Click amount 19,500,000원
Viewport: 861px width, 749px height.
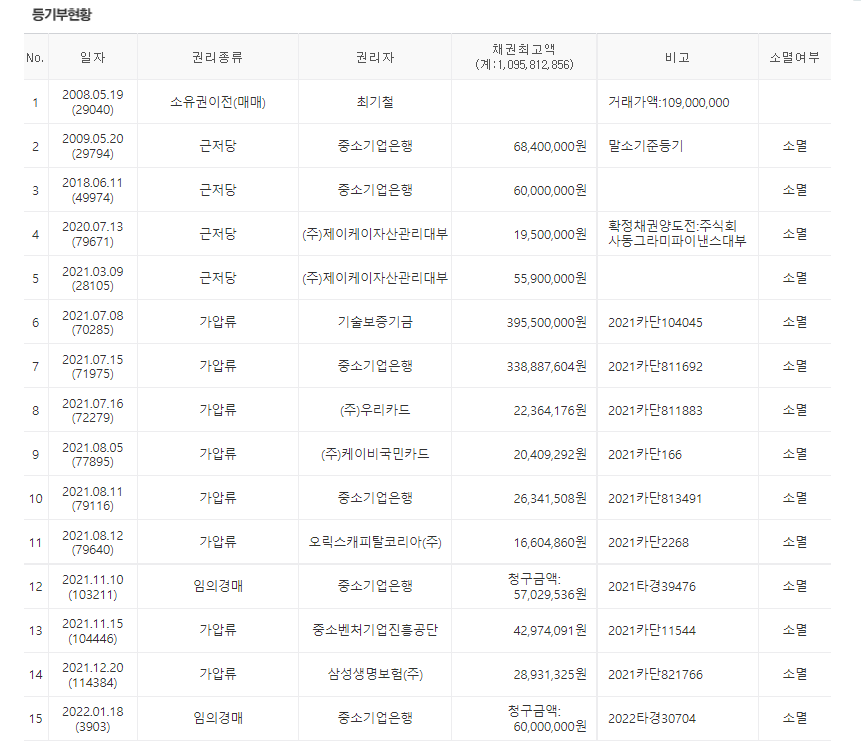[550, 234]
